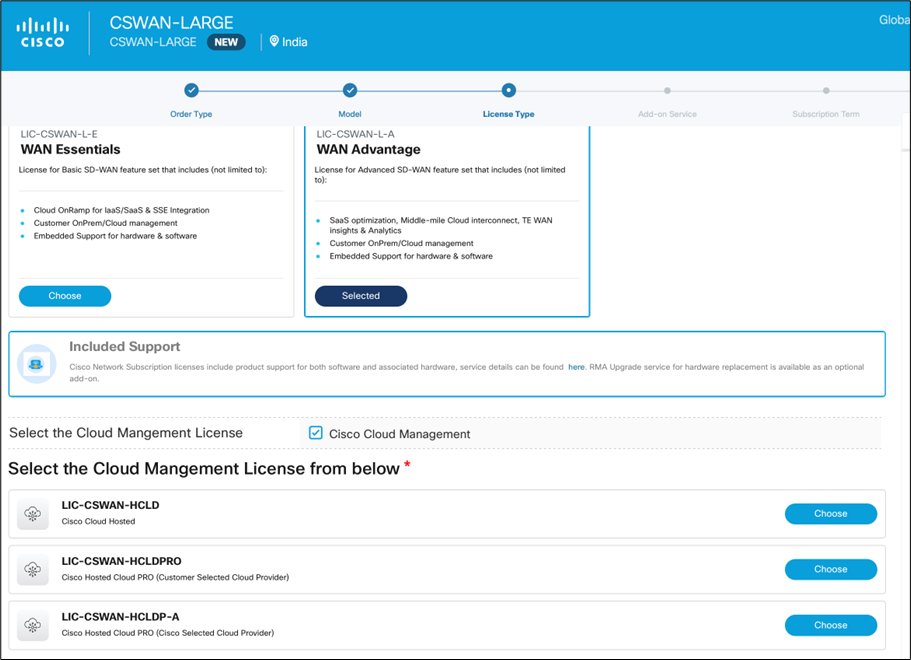Click the Cisco Cloud Management label
911x660 pixels.
400,434
